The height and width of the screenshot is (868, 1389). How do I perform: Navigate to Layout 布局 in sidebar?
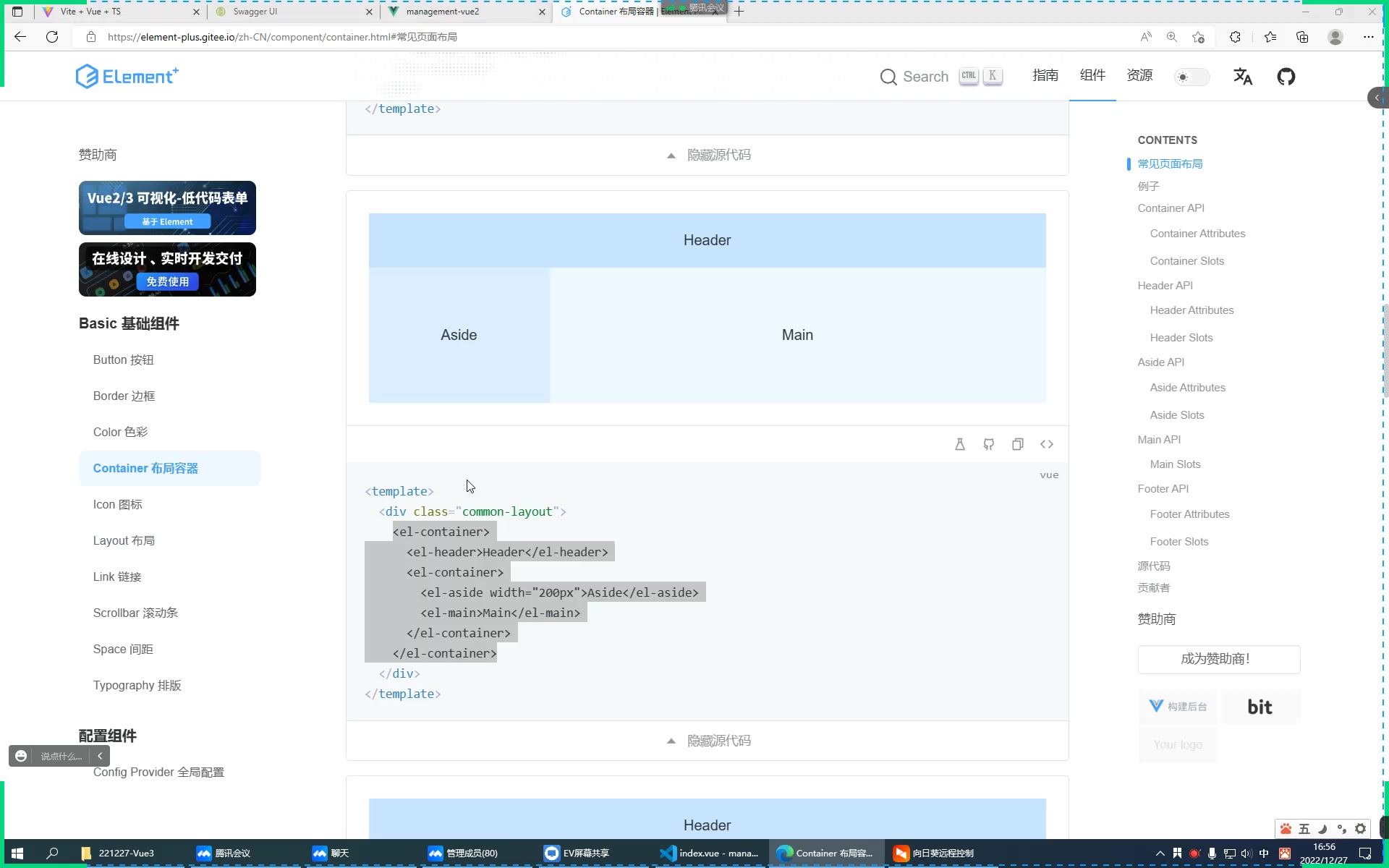pyautogui.click(x=124, y=540)
